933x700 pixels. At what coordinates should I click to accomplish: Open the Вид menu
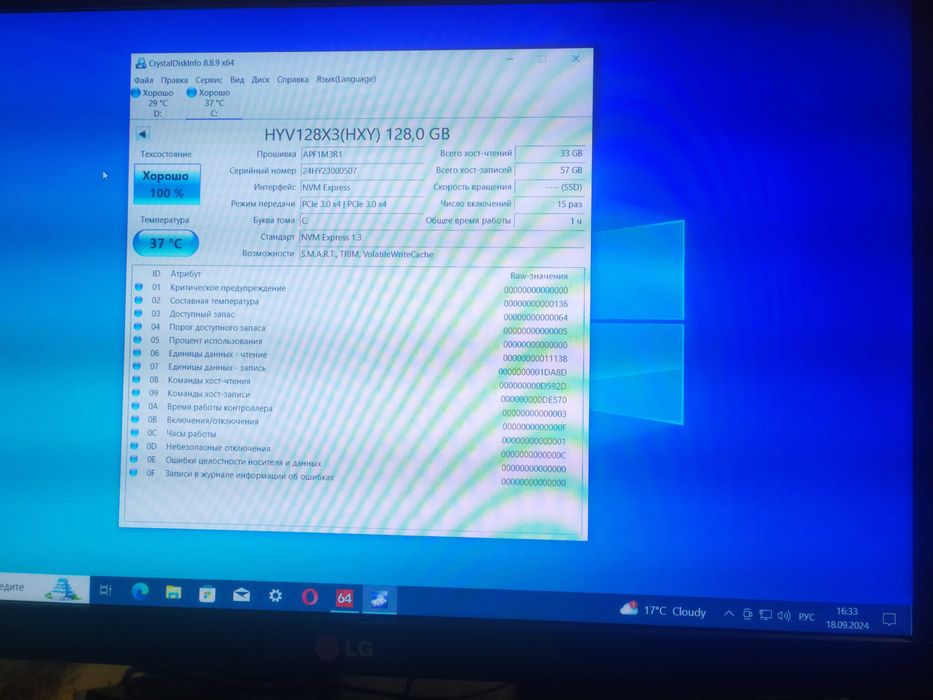(237, 80)
